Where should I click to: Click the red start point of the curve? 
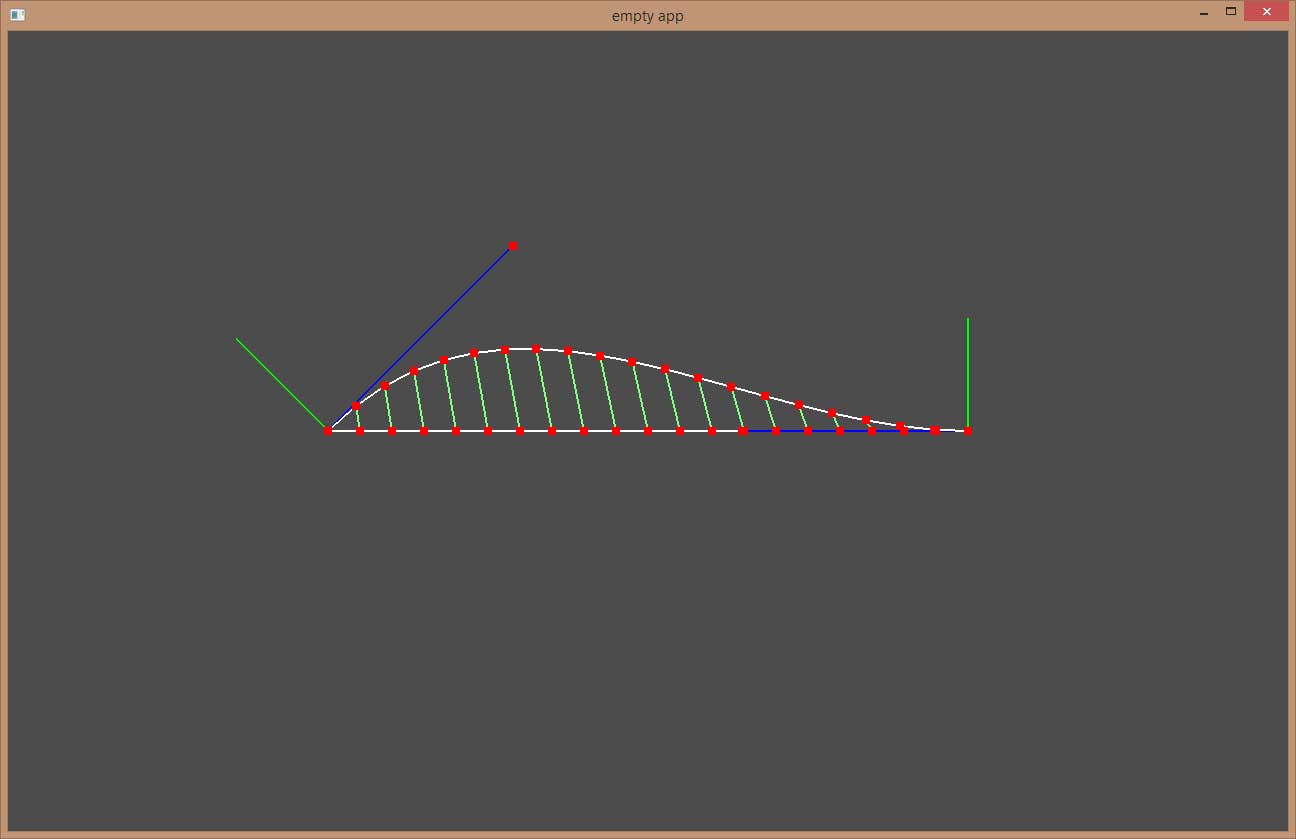point(327,431)
